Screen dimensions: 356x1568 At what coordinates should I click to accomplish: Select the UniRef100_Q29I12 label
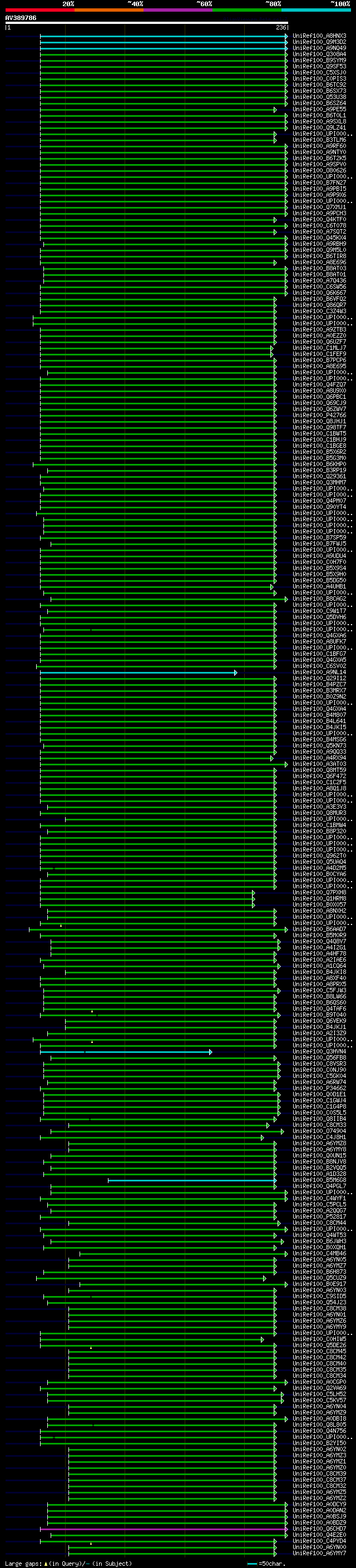click(x=319, y=679)
